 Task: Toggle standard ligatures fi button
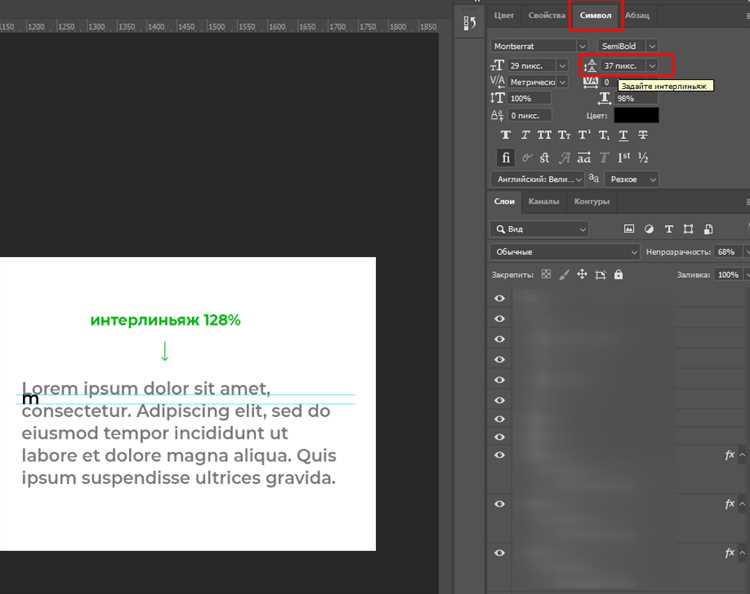pyautogui.click(x=506, y=158)
